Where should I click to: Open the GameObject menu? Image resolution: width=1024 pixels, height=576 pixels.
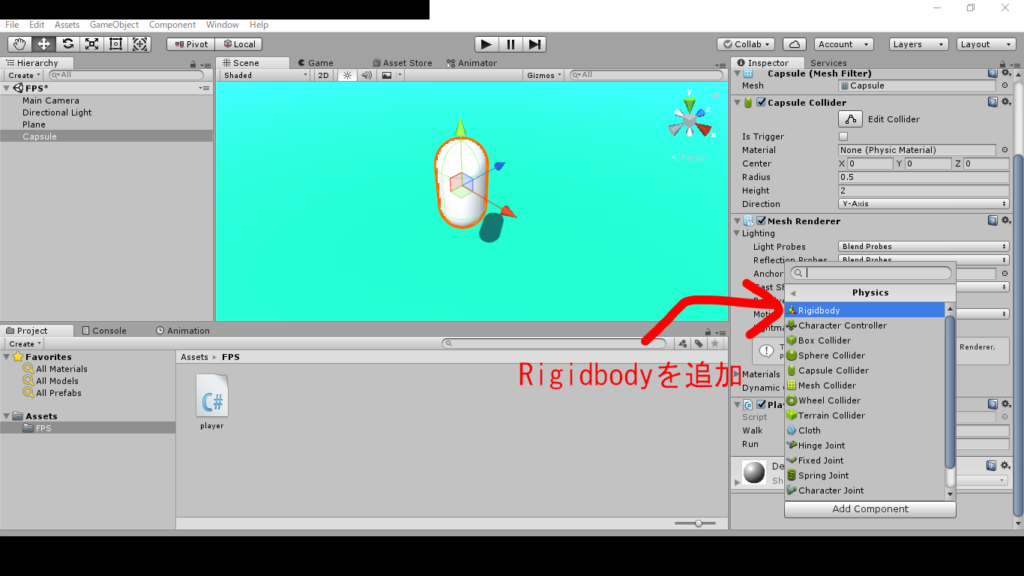pyautogui.click(x=114, y=24)
